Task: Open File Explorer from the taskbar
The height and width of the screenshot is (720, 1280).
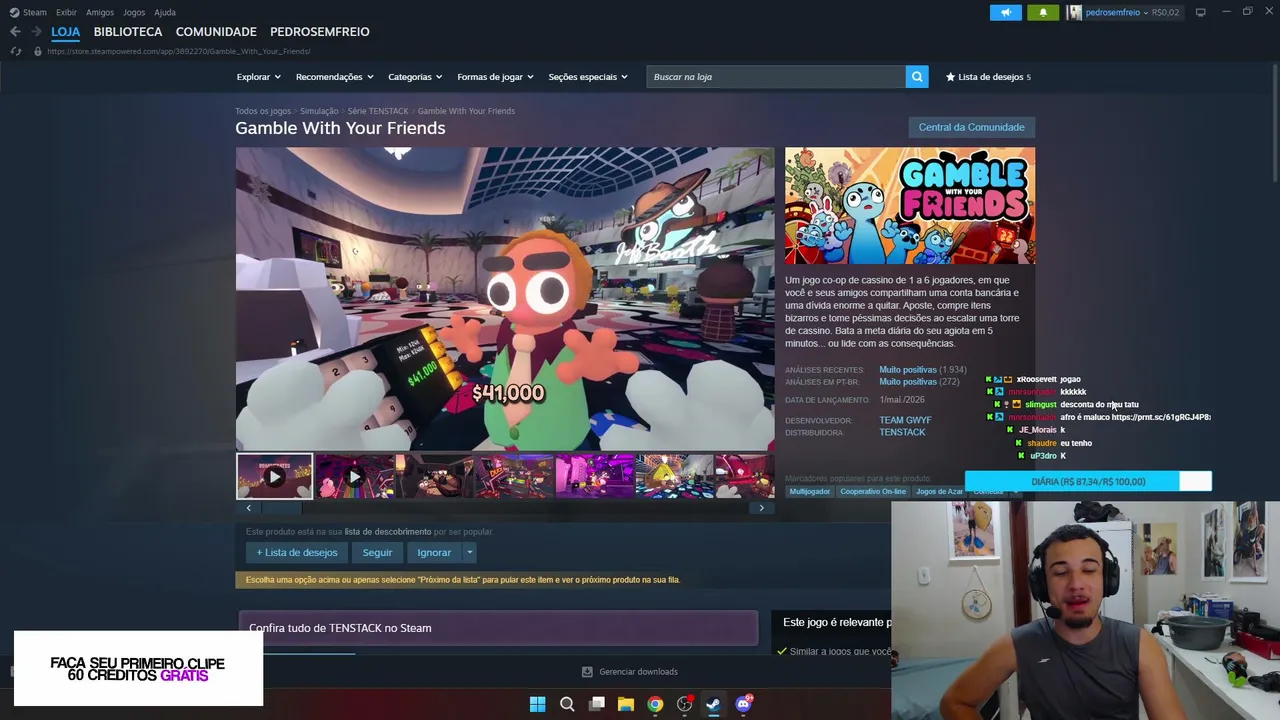Action: pyautogui.click(x=626, y=704)
